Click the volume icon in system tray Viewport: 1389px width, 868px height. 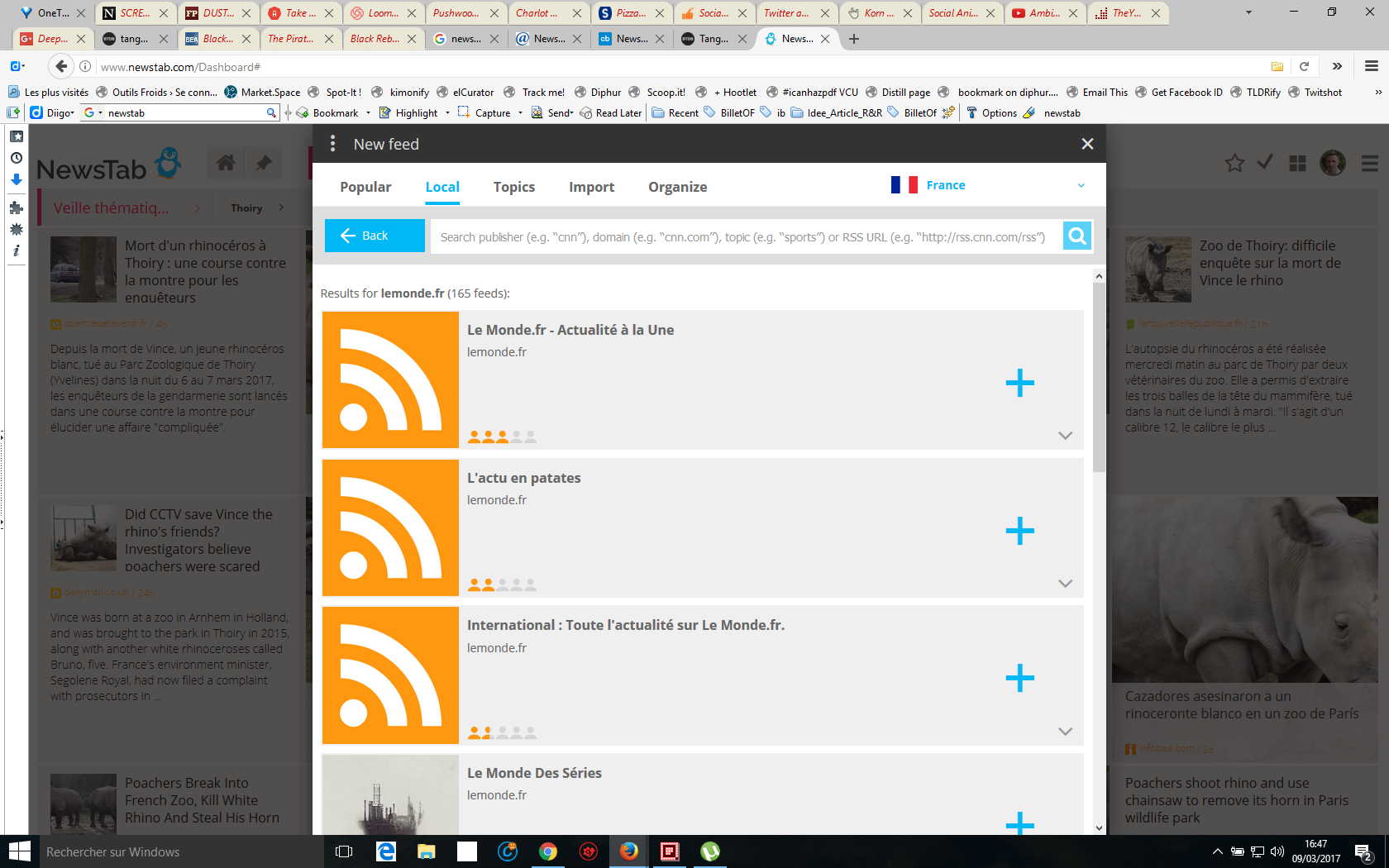(1277, 851)
